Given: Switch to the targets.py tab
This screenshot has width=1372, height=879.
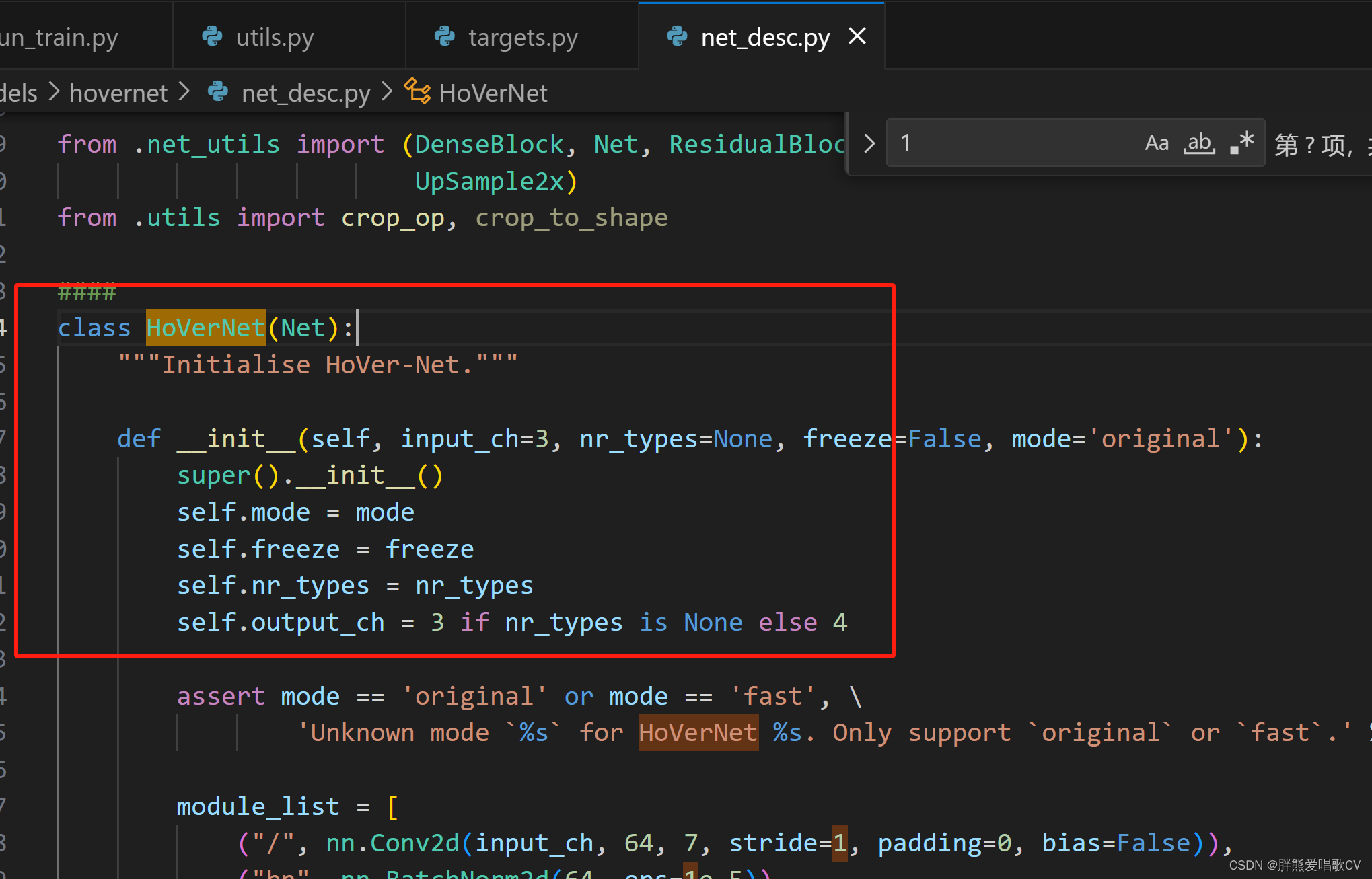Looking at the screenshot, I should 523,38.
